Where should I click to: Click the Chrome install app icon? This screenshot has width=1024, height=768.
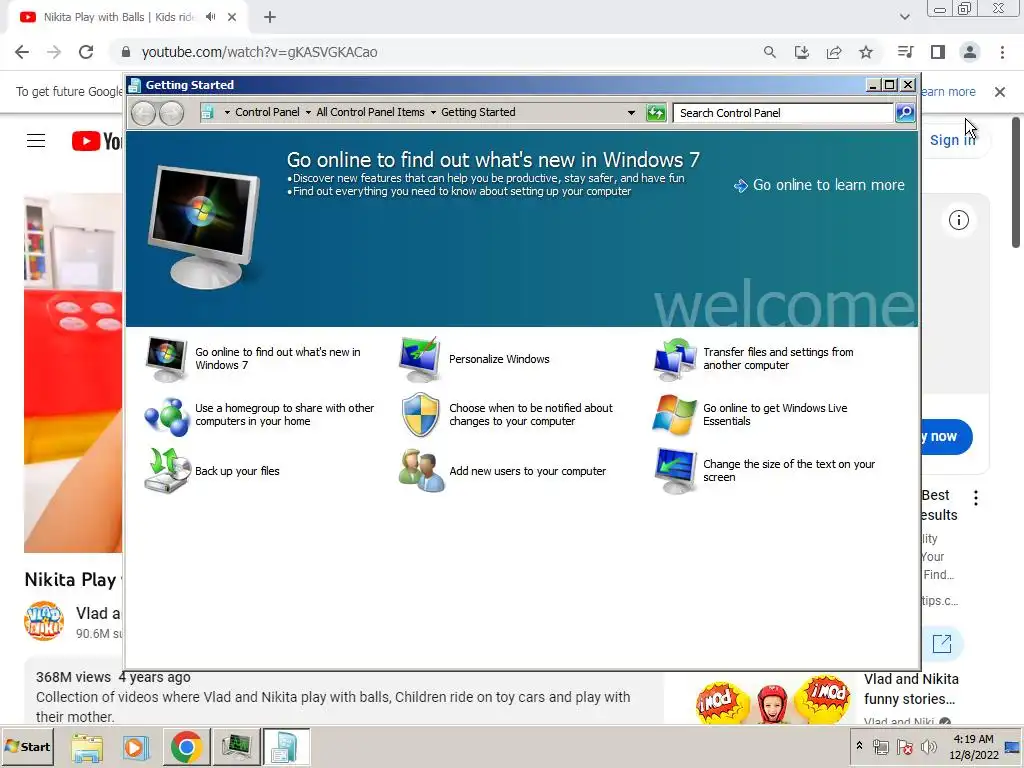tap(802, 52)
